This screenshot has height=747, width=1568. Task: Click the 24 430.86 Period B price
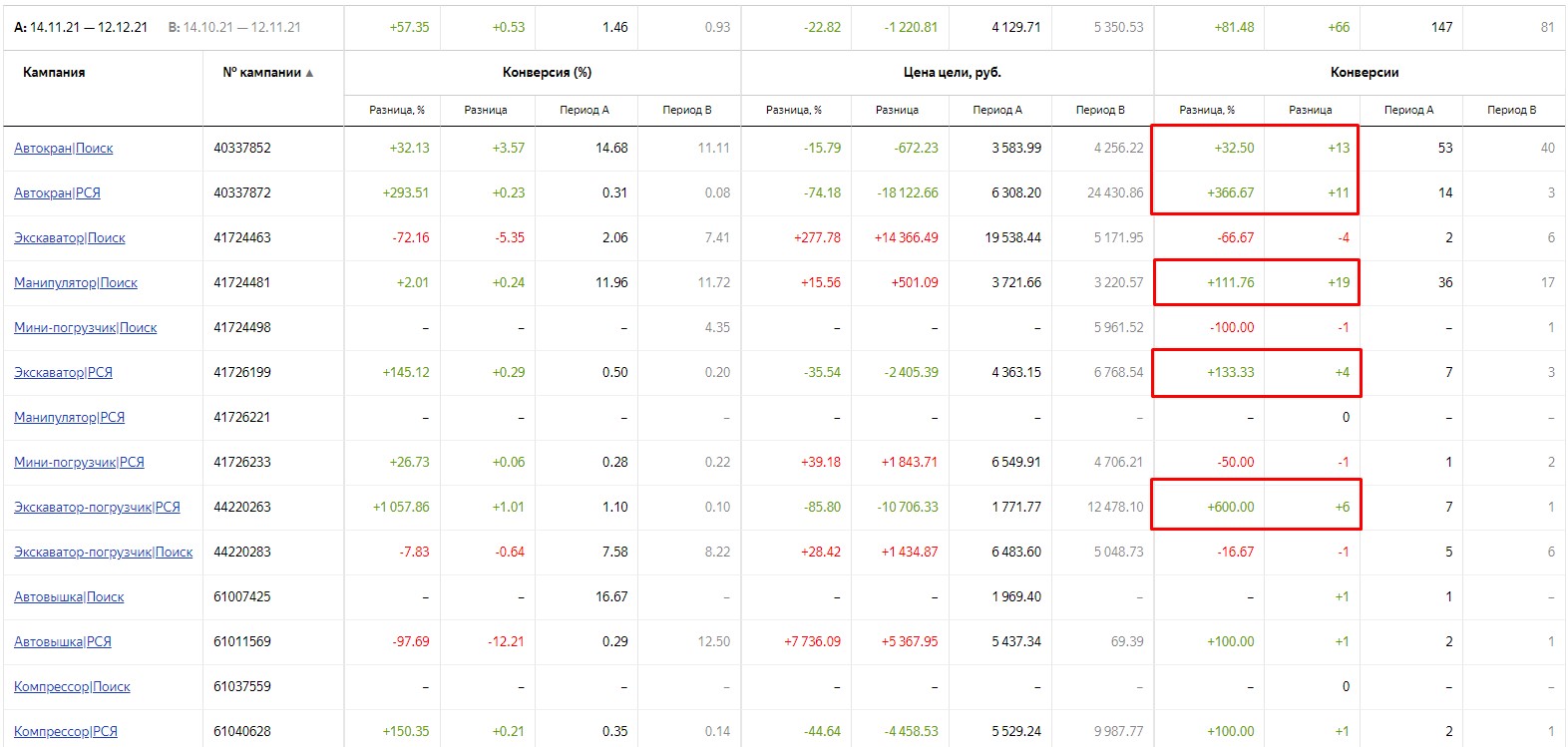tap(1115, 192)
